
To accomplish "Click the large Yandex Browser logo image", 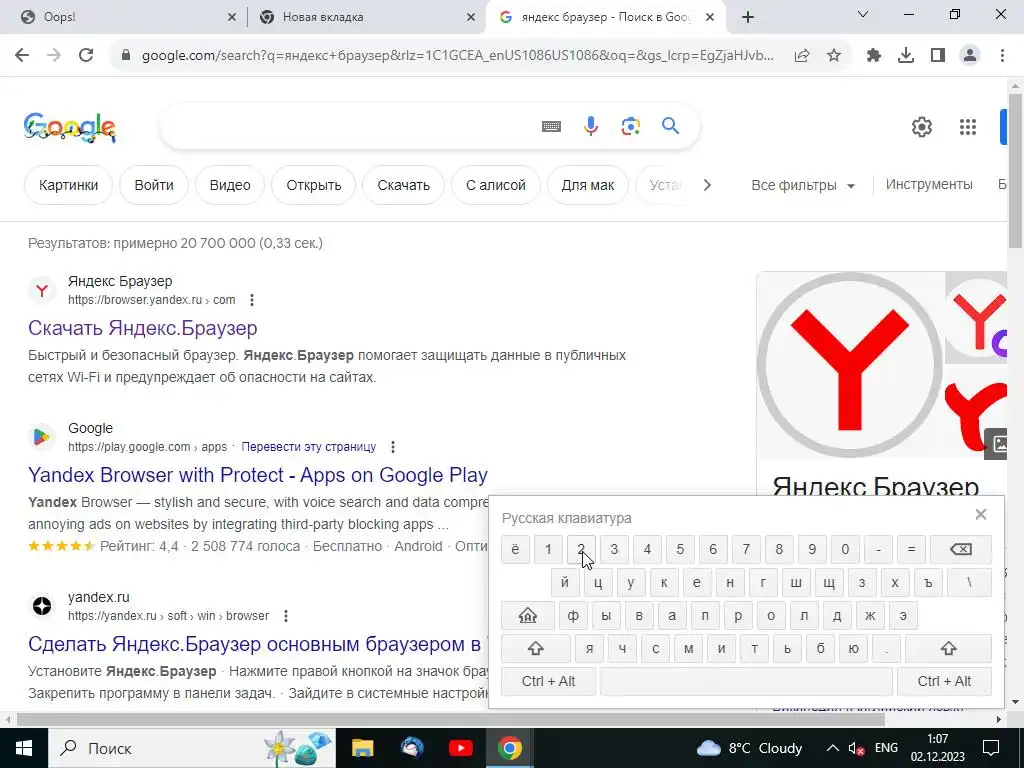I will coord(850,364).
